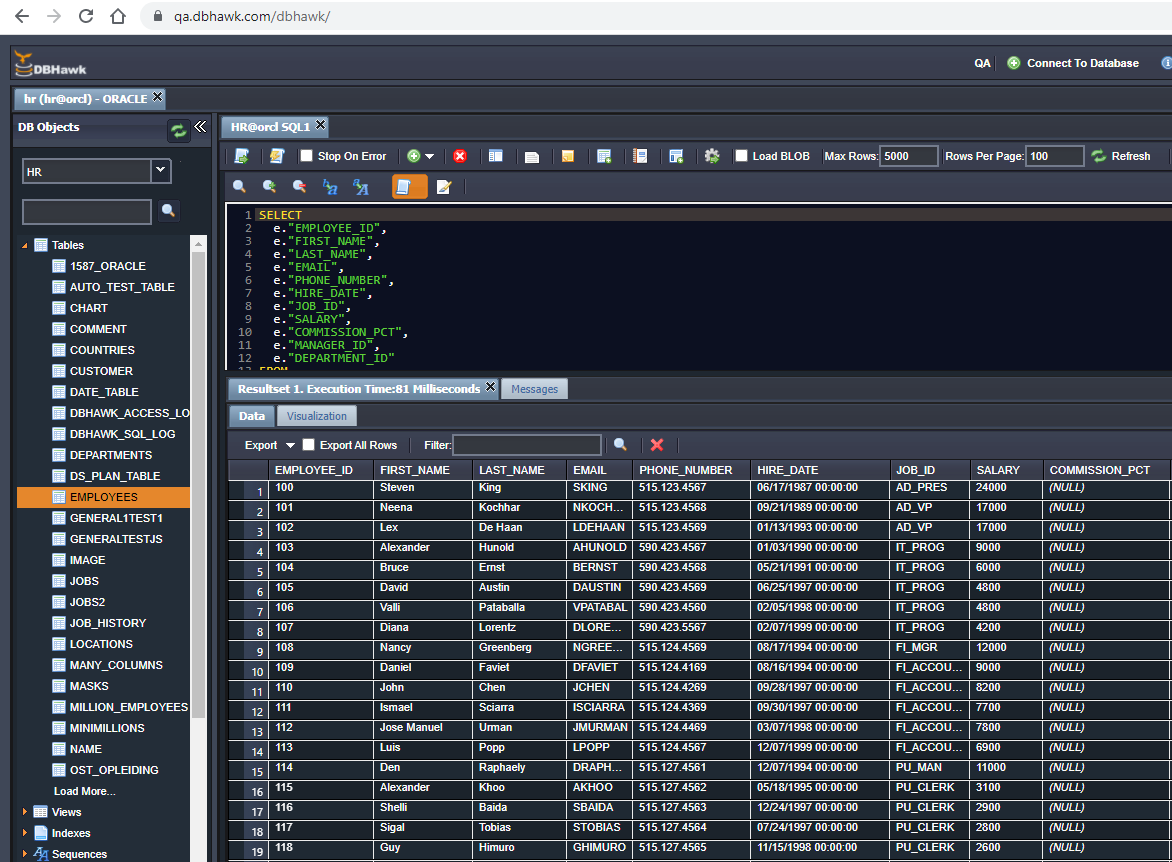This screenshot has width=1172, height=862.
Task: Click the Execute SQL script icon
Action: (x=241, y=156)
